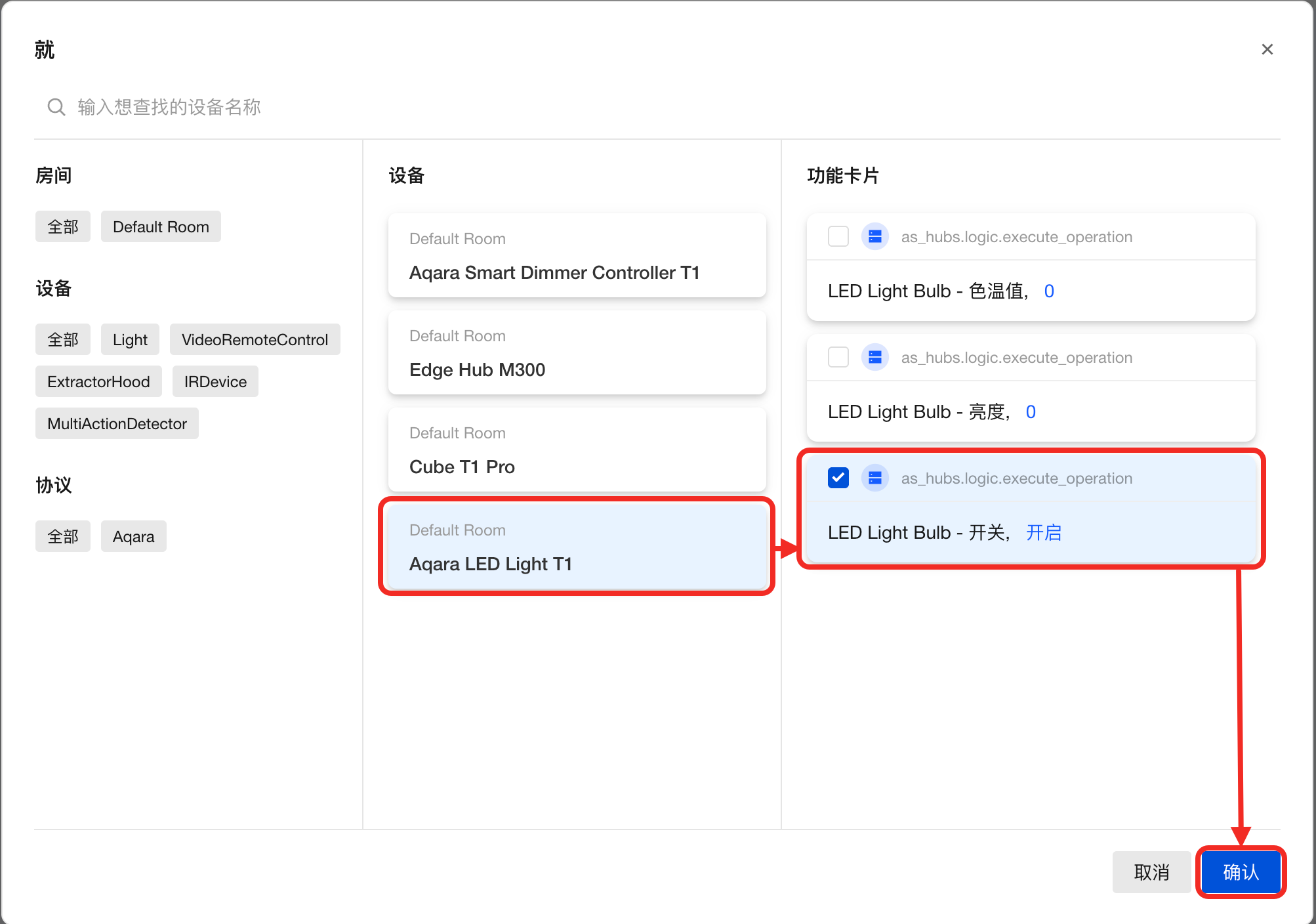The height and width of the screenshot is (924, 1316).
Task: Uncheck the LED Light Bulb switch checkbox
Action: pos(838,478)
